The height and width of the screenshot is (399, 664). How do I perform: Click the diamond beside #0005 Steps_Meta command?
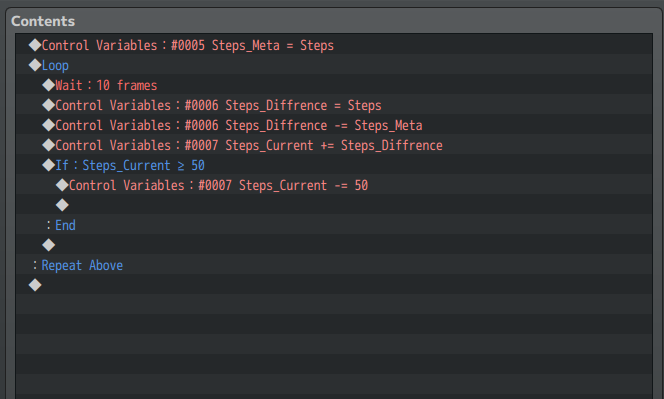click(x=35, y=45)
